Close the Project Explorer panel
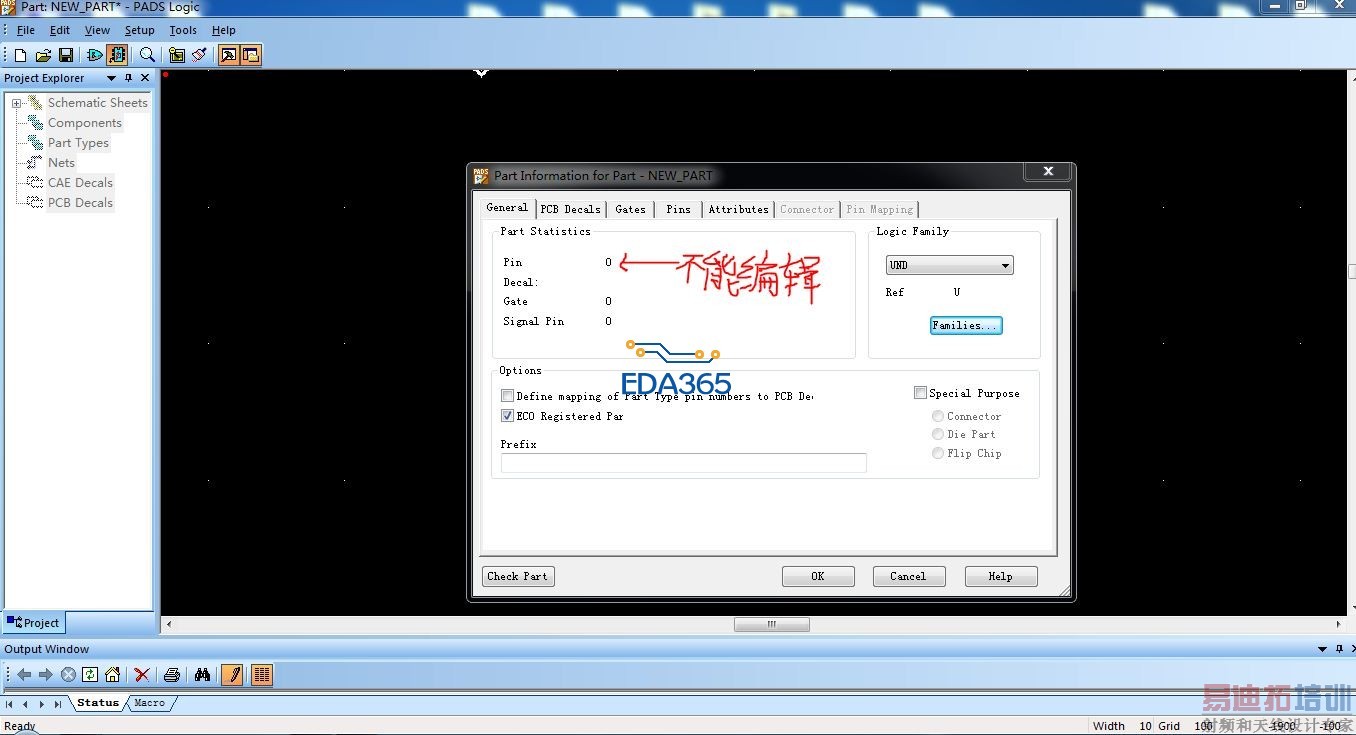 tap(145, 78)
